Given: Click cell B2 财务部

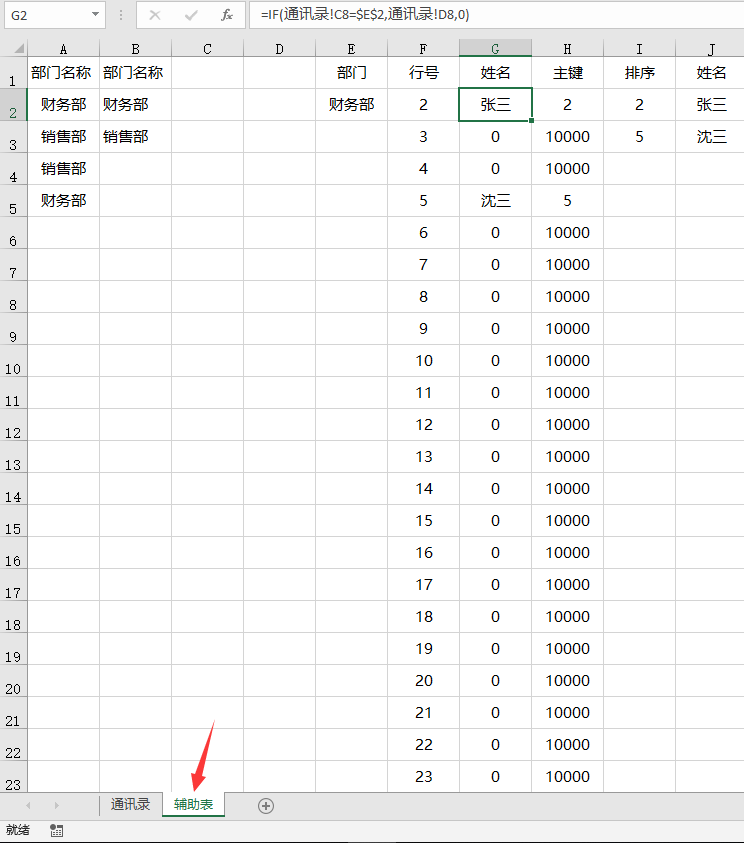Looking at the screenshot, I should 135,105.
